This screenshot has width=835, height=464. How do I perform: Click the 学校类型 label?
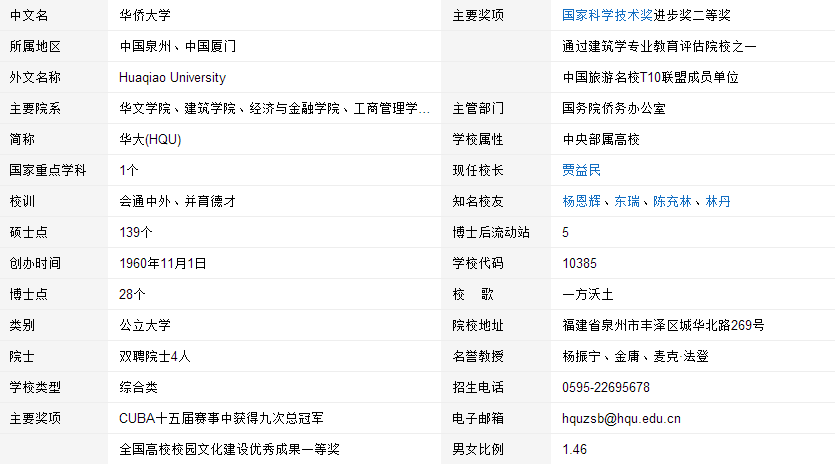pos(35,387)
